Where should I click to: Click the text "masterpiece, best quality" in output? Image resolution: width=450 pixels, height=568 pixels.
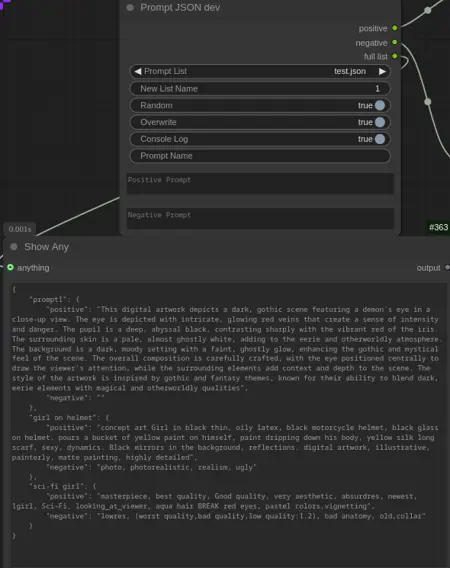click(x=153, y=496)
